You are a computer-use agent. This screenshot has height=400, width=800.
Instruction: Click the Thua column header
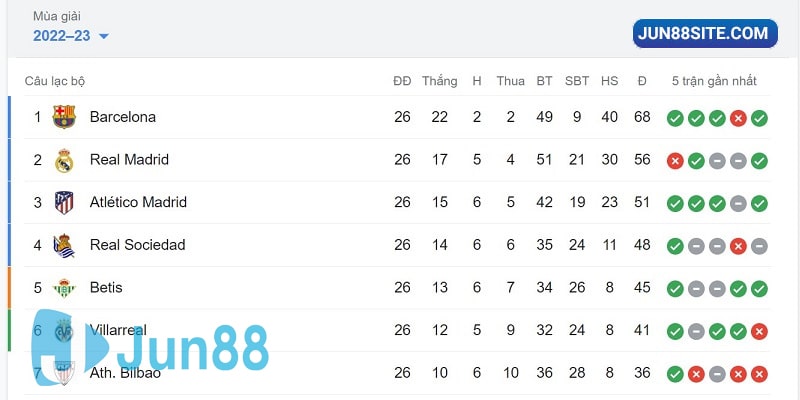(510, 81)
